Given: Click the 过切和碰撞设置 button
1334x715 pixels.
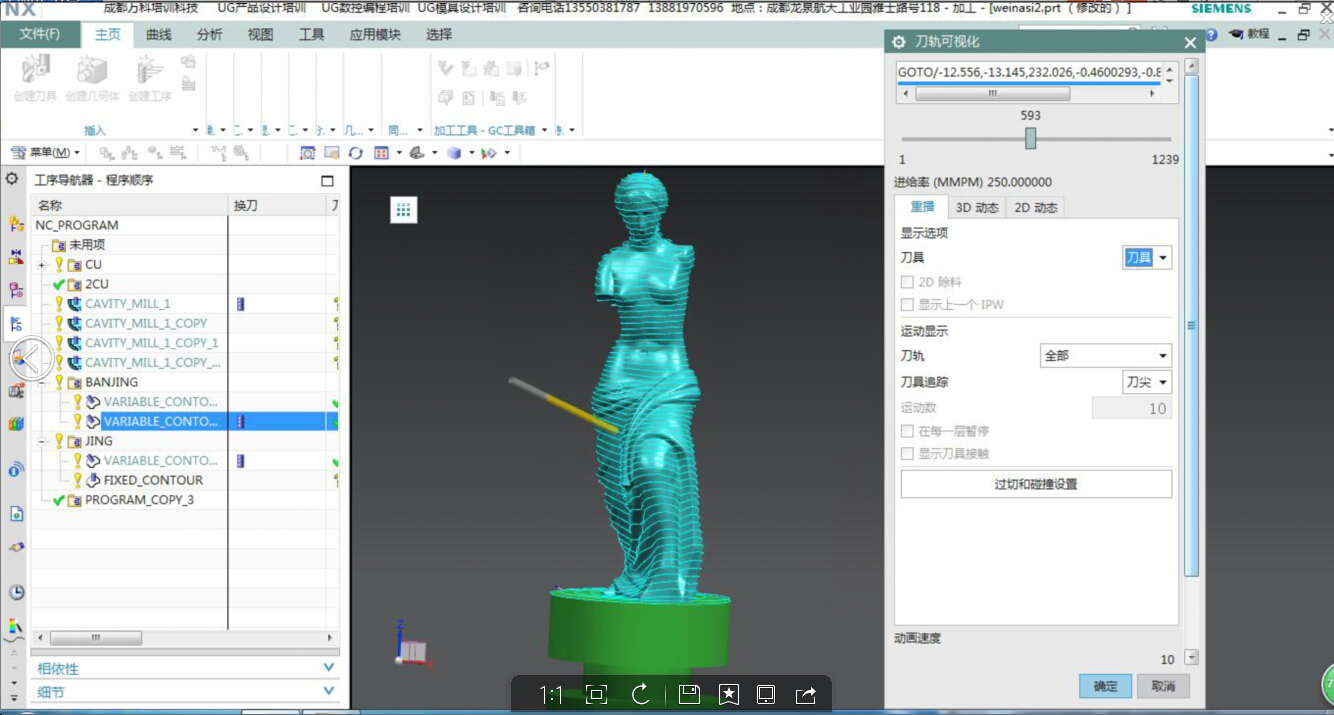Looking at the screenshot, I should pos(1036,484).
